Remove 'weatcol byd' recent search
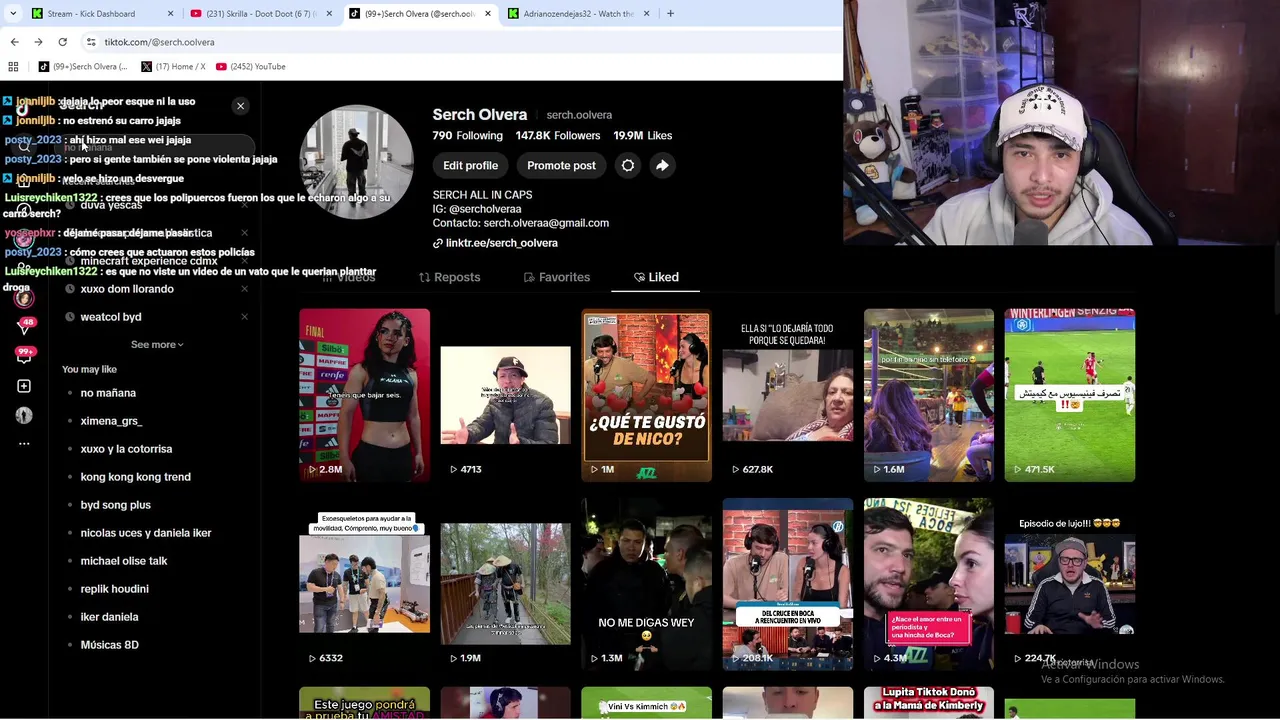The width and height of the screenshot is (1280, 720). click(244, 317)
